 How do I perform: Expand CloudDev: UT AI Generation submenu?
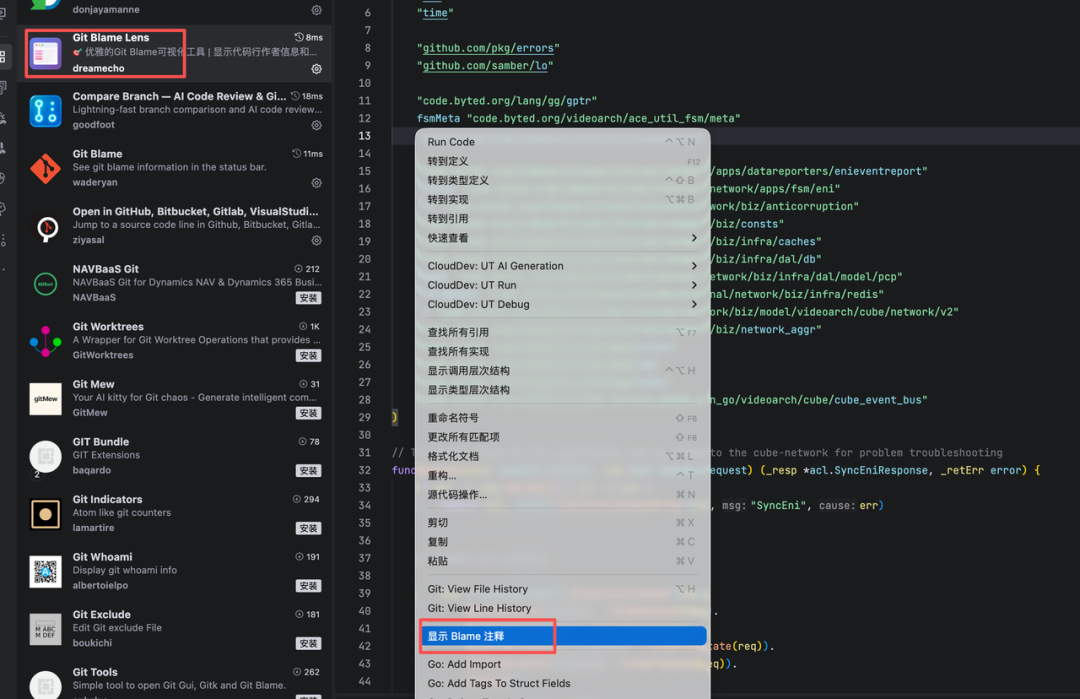(563, 266)
